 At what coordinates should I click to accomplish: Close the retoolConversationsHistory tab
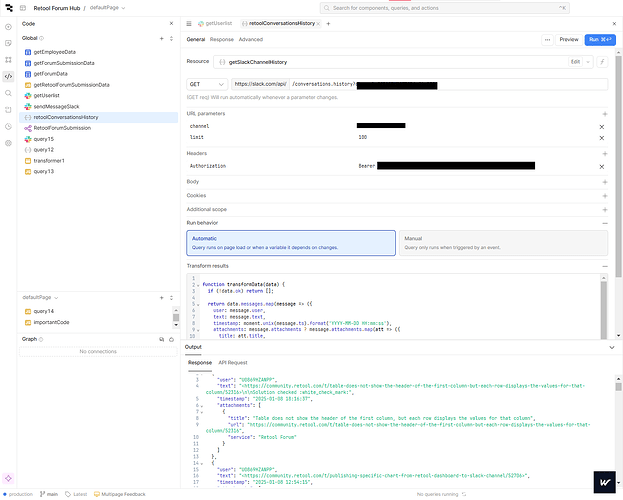[318, 24]
